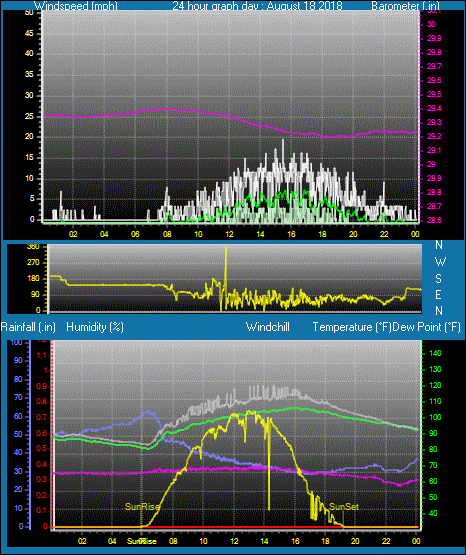Screen dimensions: 466x555
Task: Click the Windspeed (mph) axis title
Action: [76, 6]
